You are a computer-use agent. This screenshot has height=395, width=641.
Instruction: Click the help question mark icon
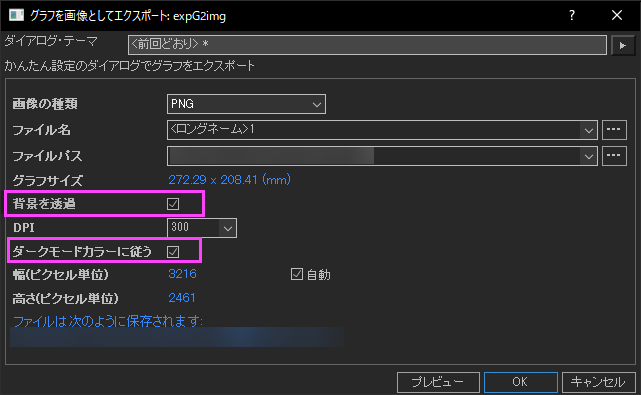click(572, 16)
